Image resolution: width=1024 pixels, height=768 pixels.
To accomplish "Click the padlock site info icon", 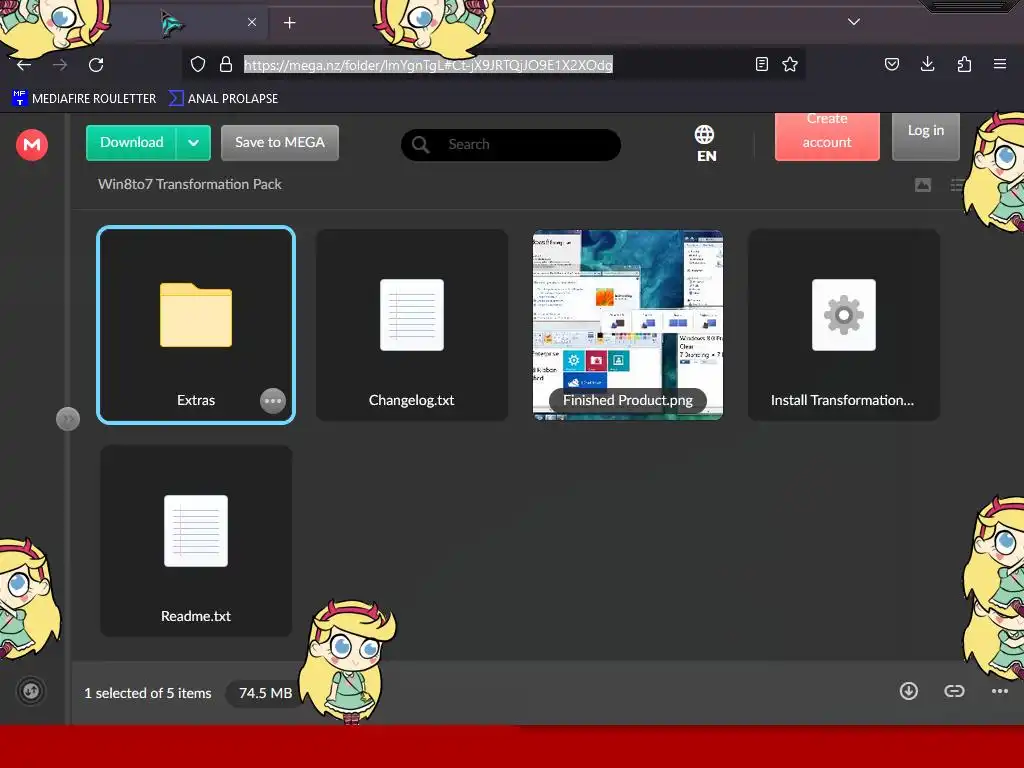I will click(226, 64).
